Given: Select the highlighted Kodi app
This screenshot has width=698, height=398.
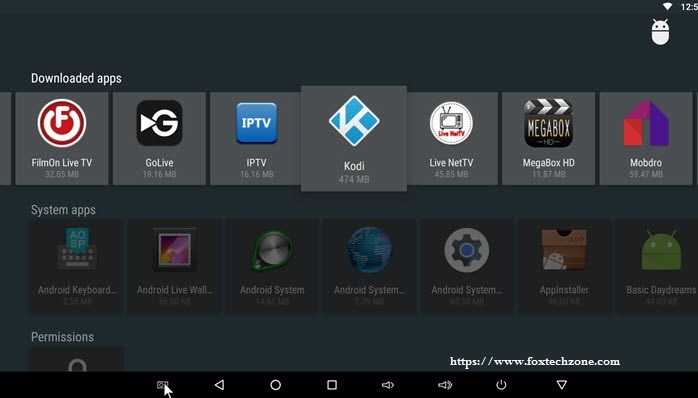Looking at the screenshot, I should click(354, 138).
